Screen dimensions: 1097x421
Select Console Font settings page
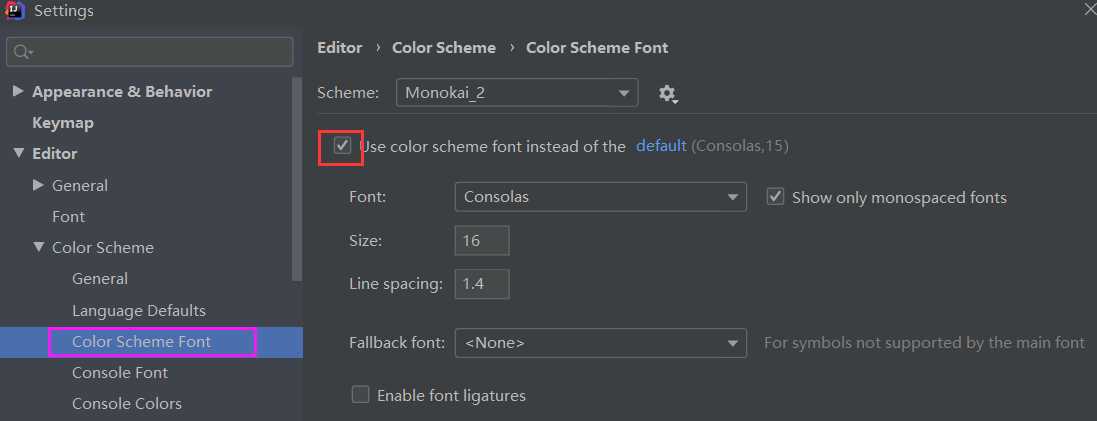click(120, 373)
